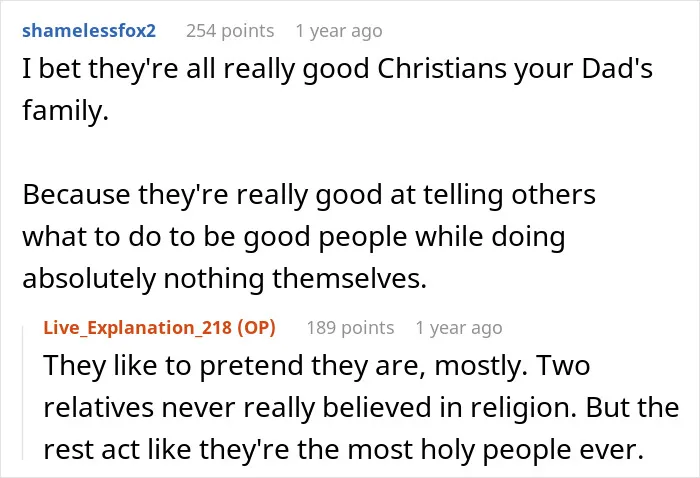Click the word 'Christians' in the top comment
Viewport: 700px width, 478px height.
(442, 69)
